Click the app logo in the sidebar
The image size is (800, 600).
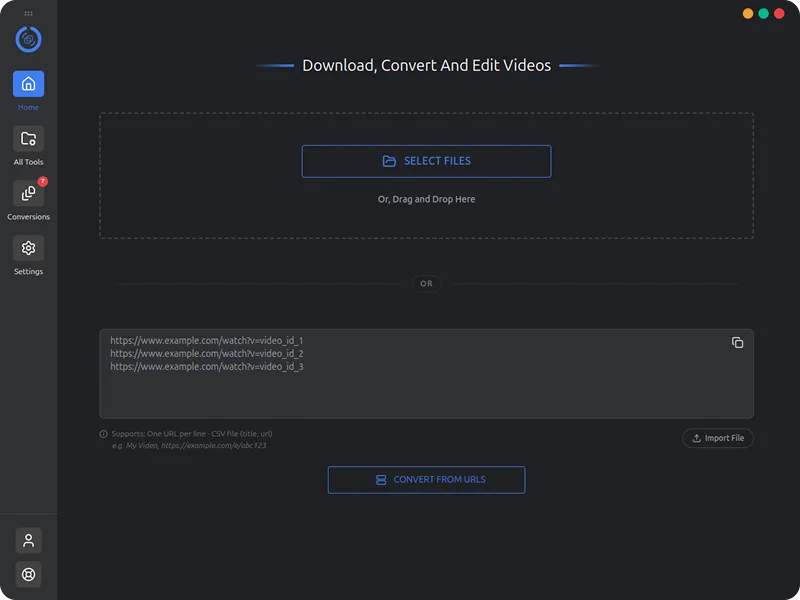pos(29,39)
